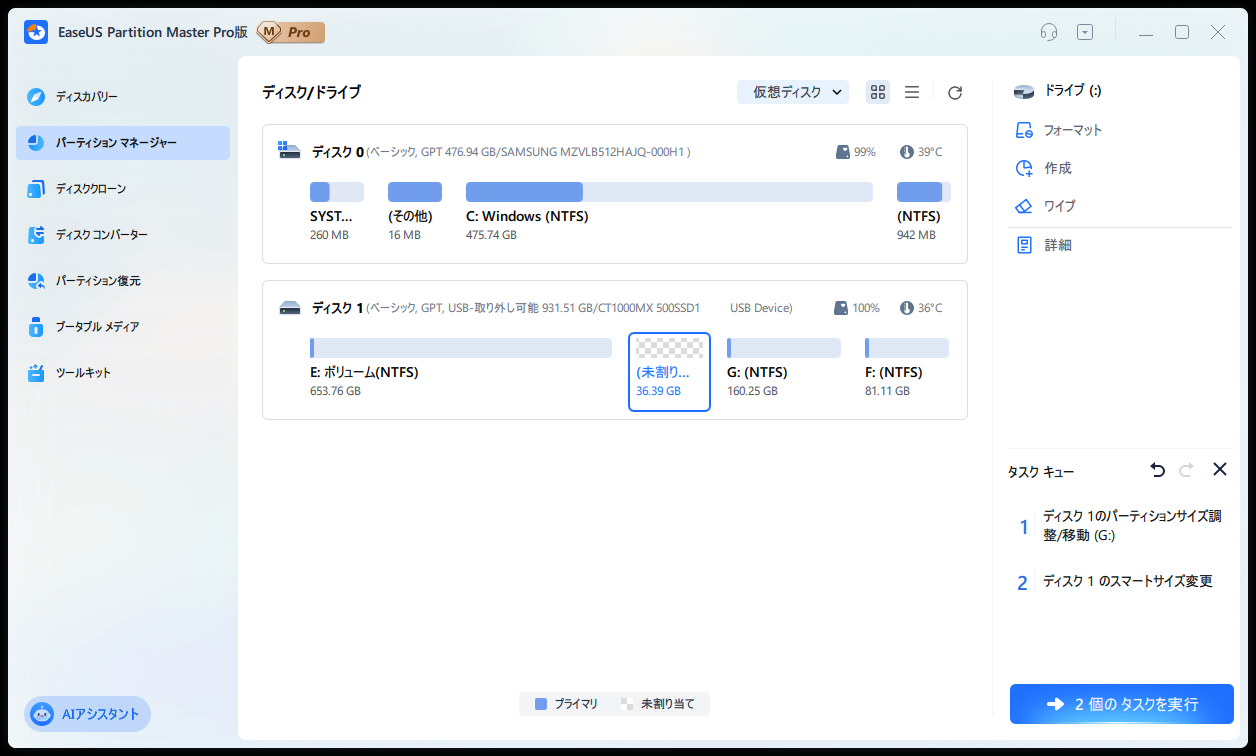Execute the 2 queued tasks
This screenshot has width=1256, height=756.
[1122, 704]
